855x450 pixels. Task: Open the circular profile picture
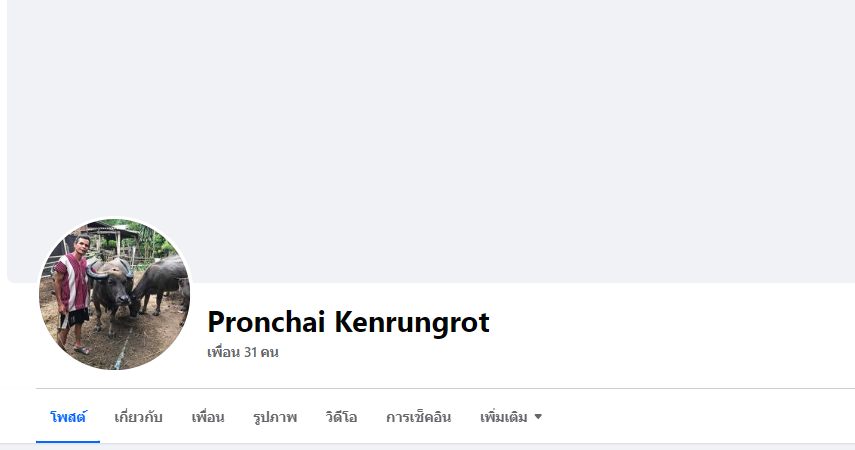tap(115, 294)
